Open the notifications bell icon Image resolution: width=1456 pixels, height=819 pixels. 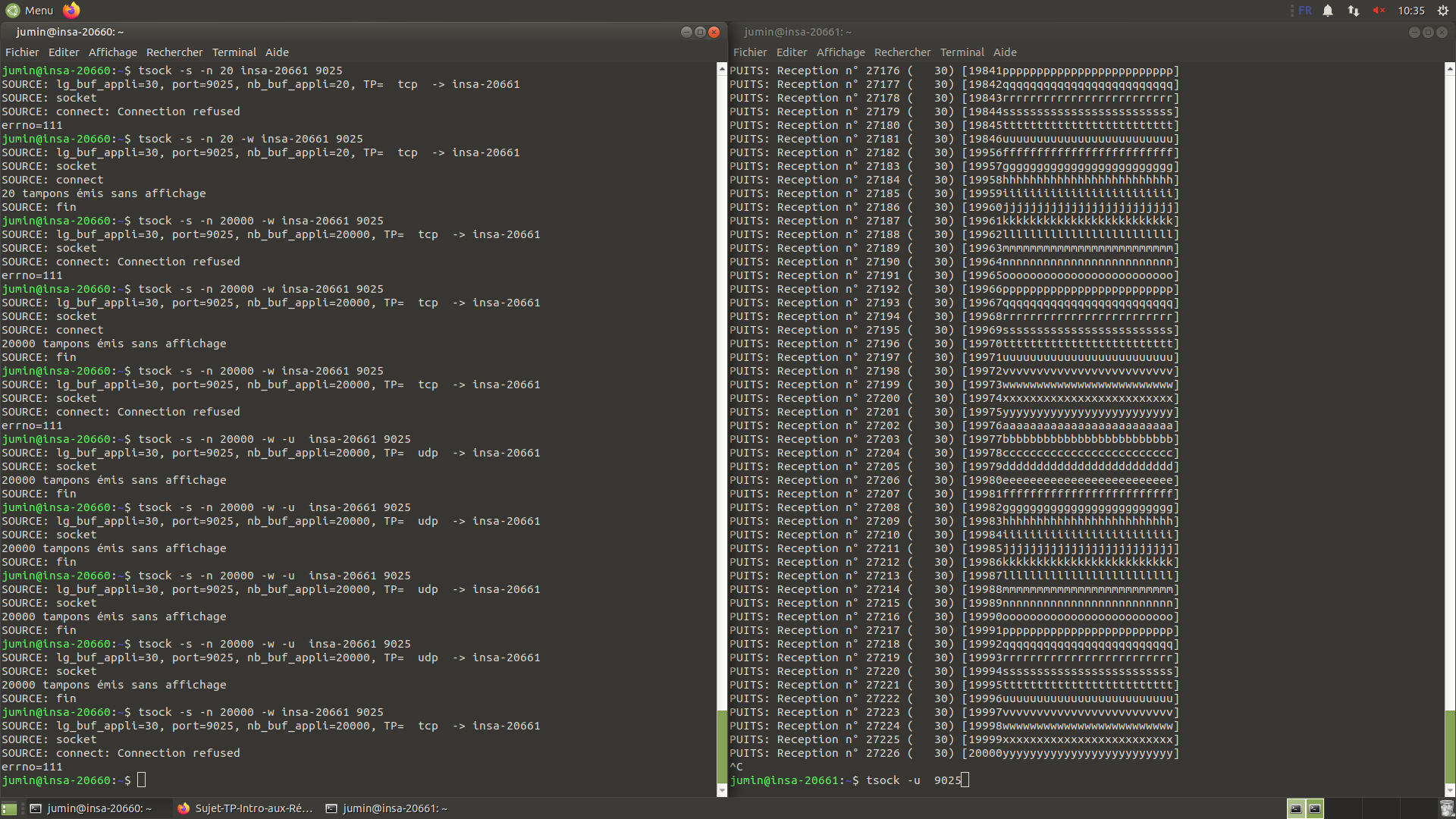click(1328, 11)
